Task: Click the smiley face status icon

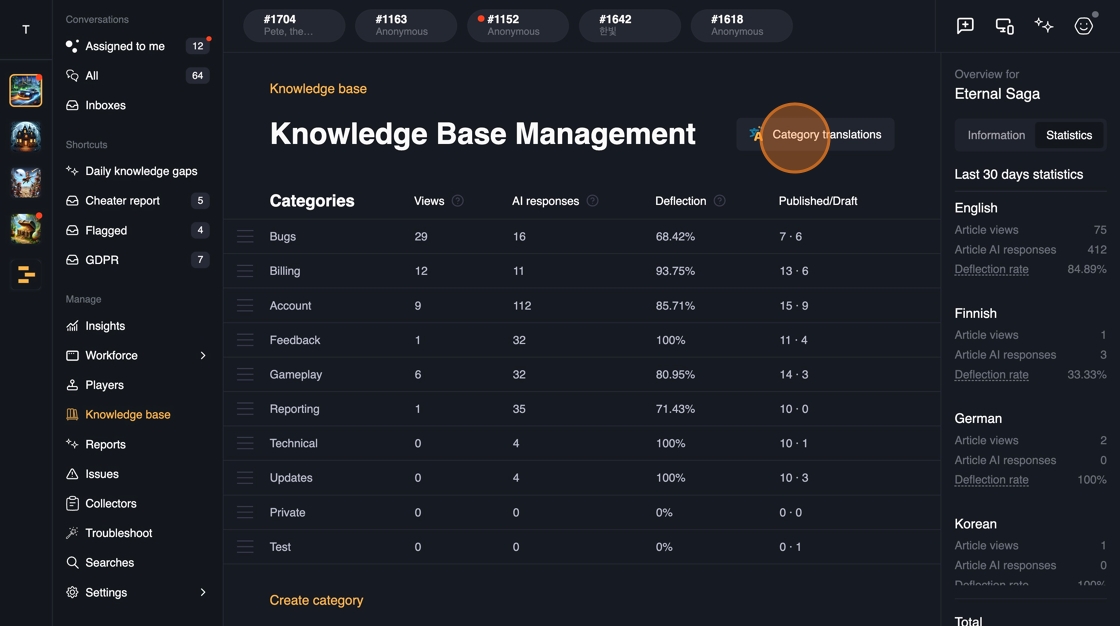Action: click(x=1084, y=26)
